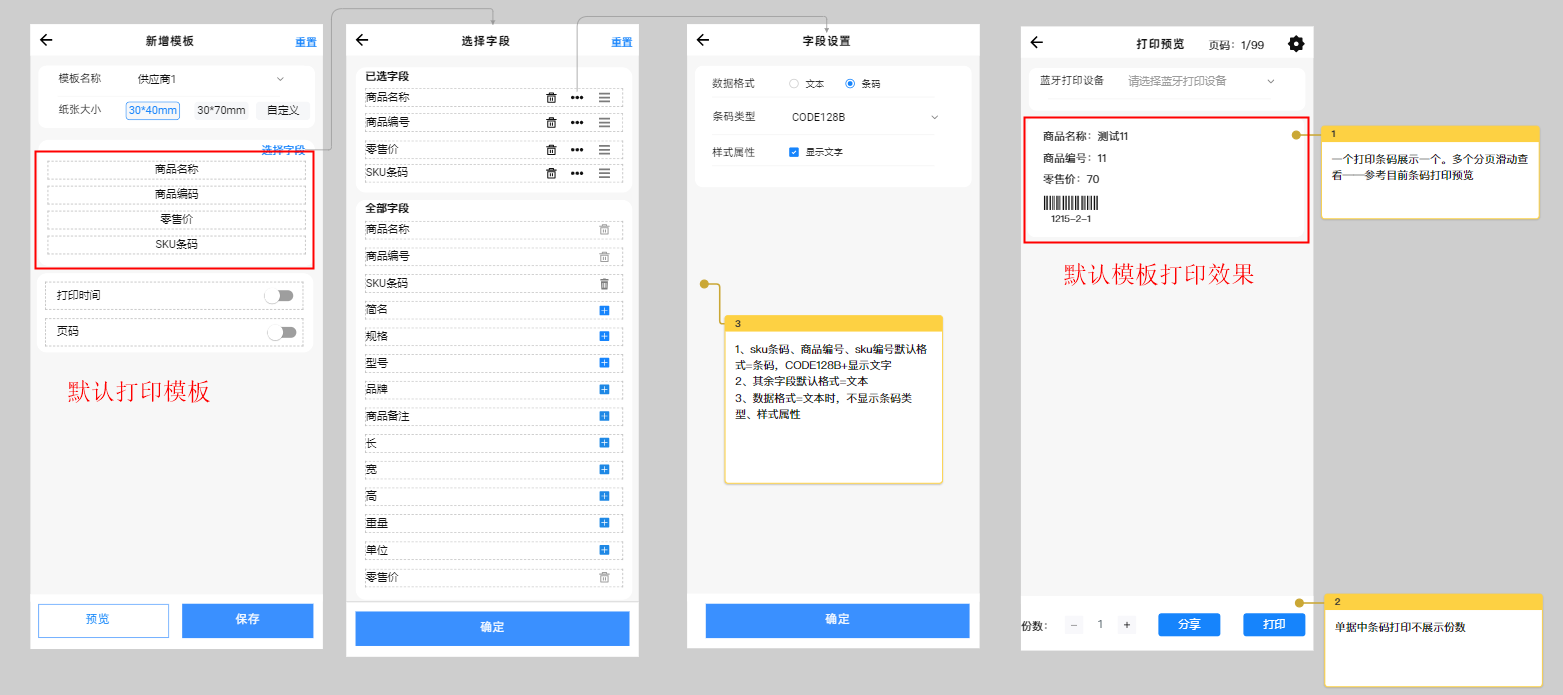Screen dimensions: 1563x695
Task: Click 保存 button
Action: (247, 620)
